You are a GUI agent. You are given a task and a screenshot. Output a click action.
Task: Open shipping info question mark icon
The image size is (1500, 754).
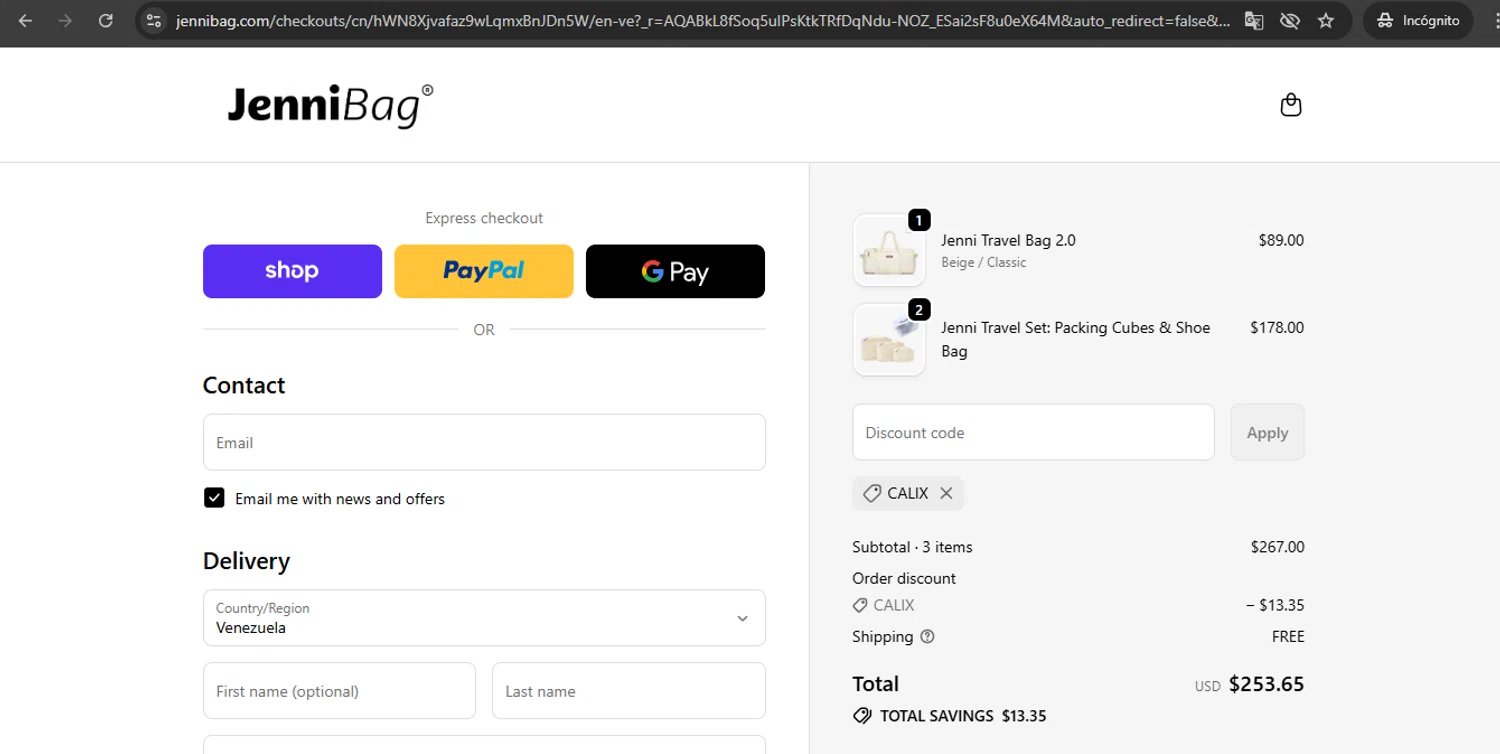[927, 637]
